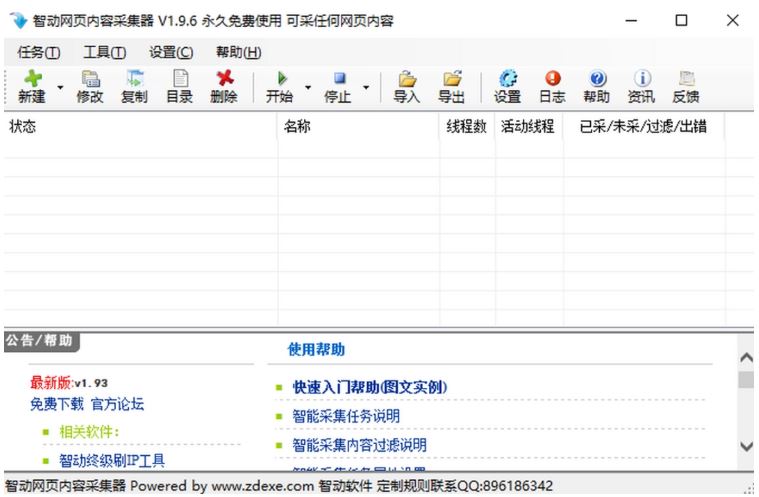The width and height of the screenshot is (759, 497).
Task: Open the 设置(C) menu
Action: (171, 52)
